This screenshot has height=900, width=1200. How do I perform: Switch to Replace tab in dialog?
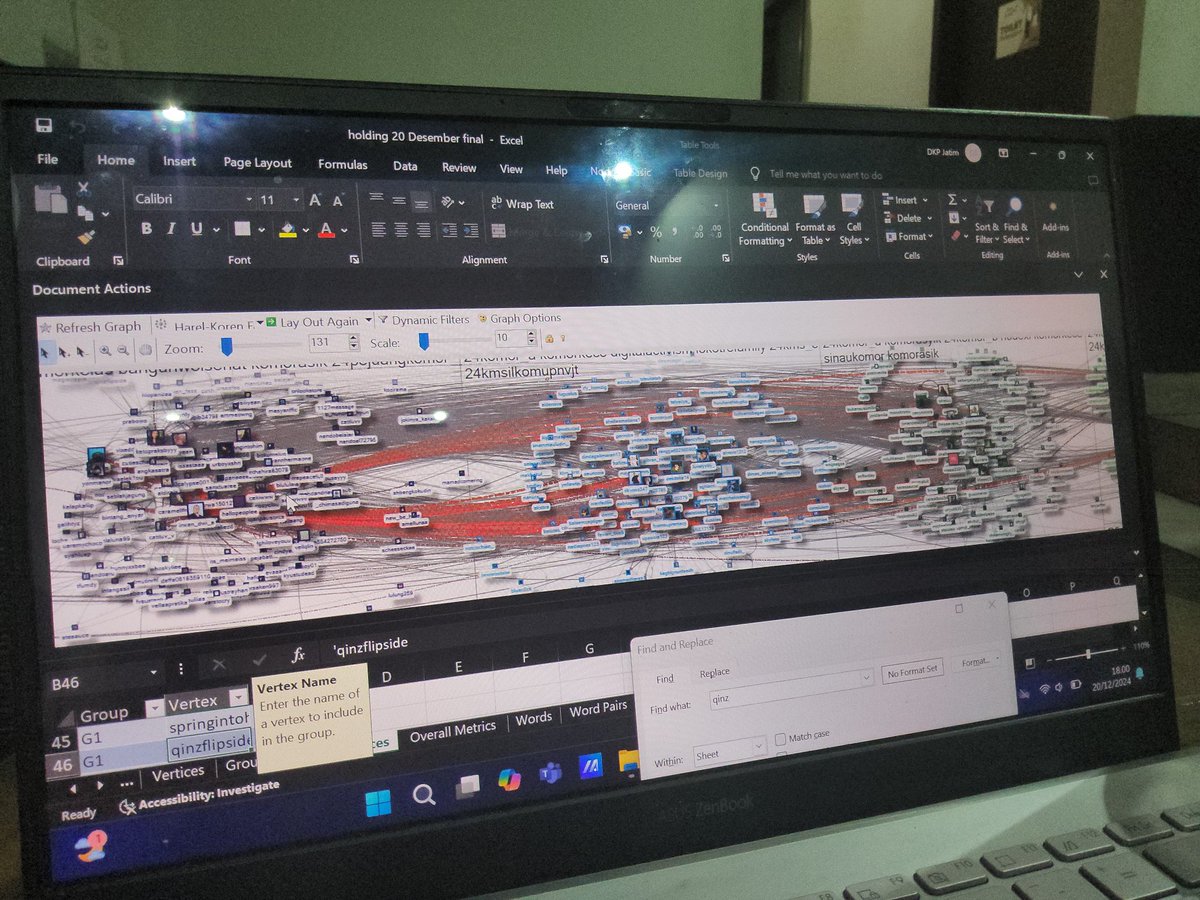tap(715, 673)
